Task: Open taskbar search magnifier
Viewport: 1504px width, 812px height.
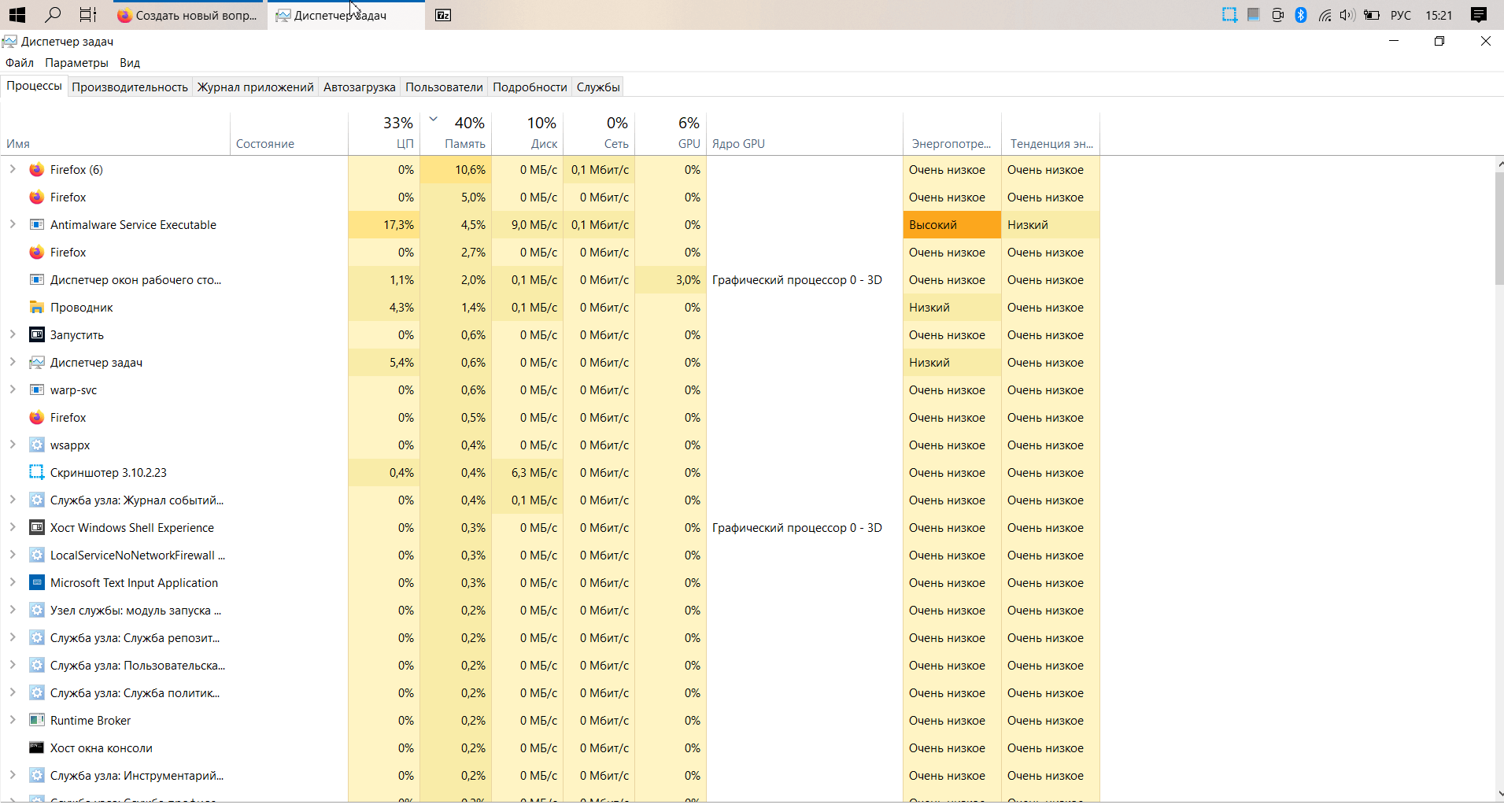Action: click(x=53, y=15)
